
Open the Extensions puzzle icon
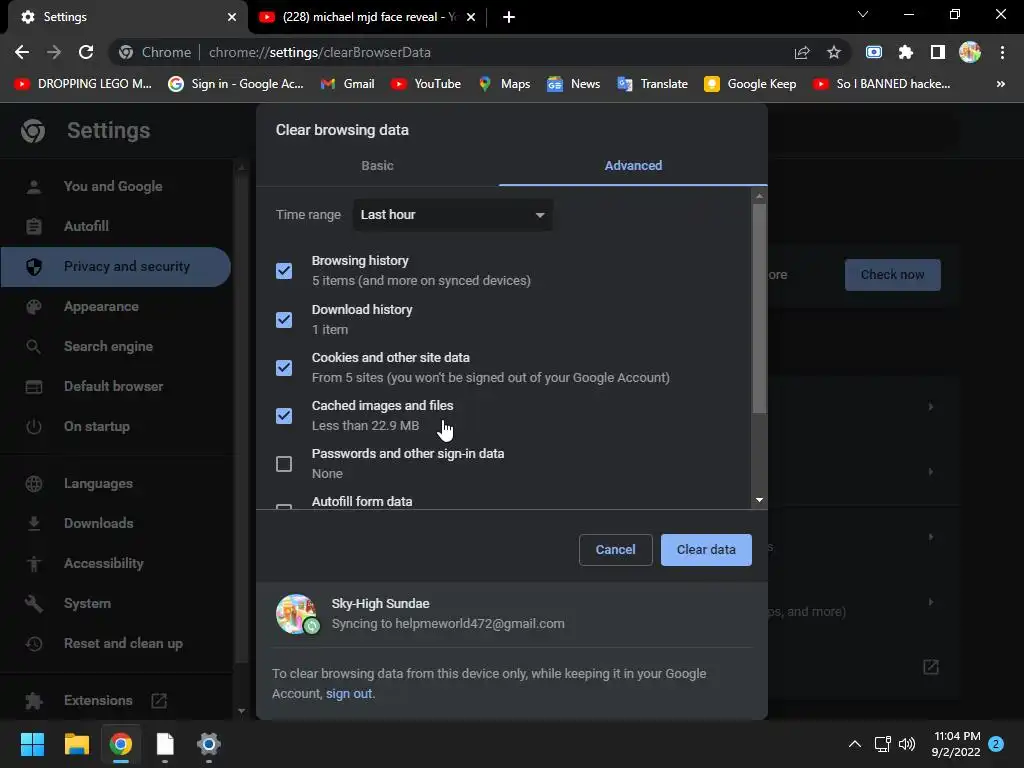tap(905, 52)
